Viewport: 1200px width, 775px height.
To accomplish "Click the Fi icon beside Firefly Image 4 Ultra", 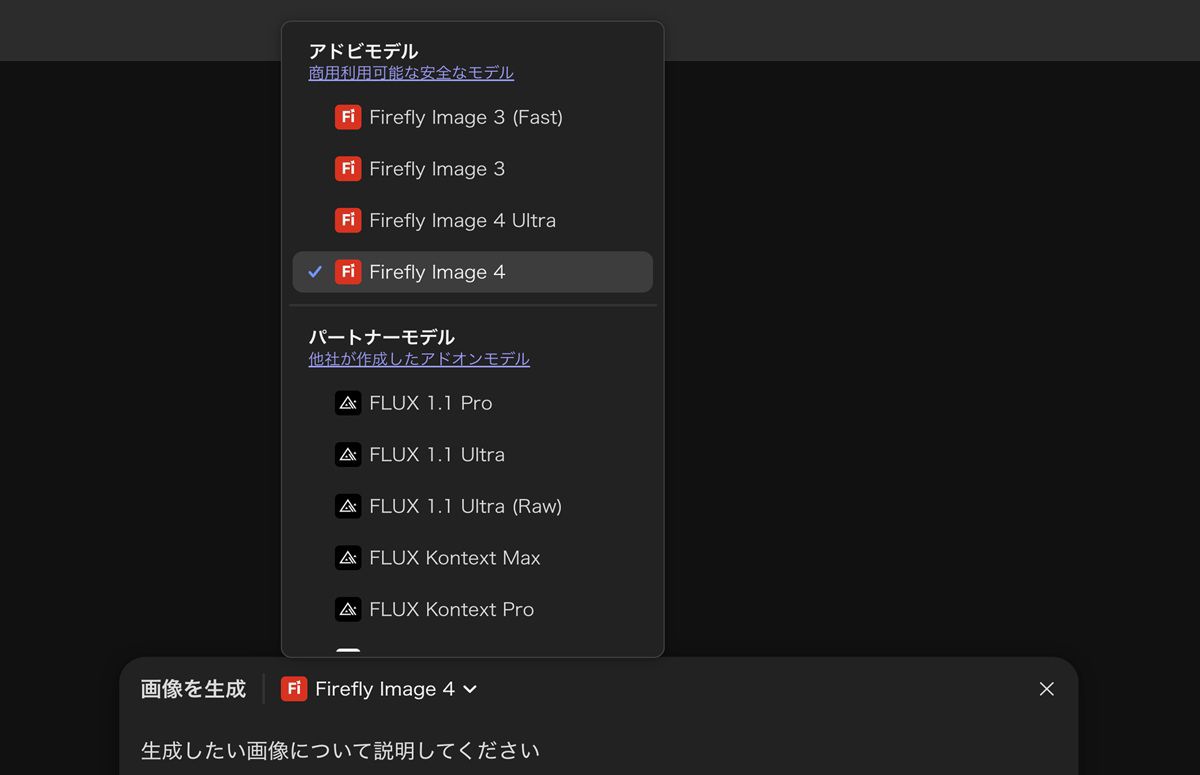I will [347, 220].
